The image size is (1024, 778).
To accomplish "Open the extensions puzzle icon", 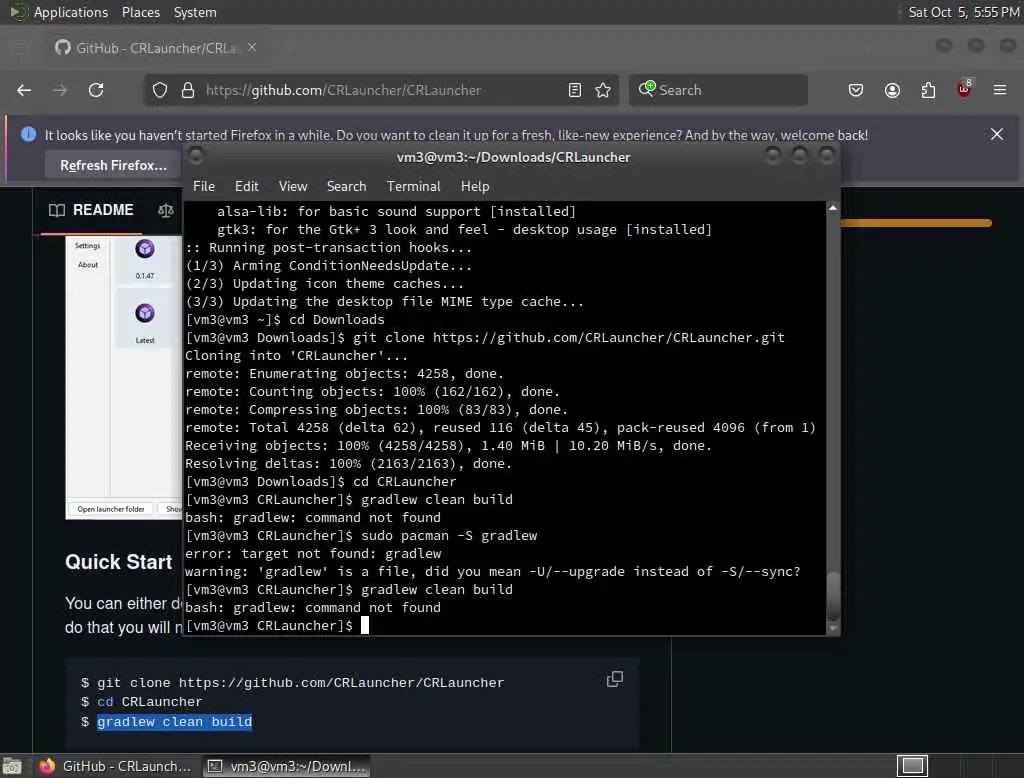I will 928,90.
